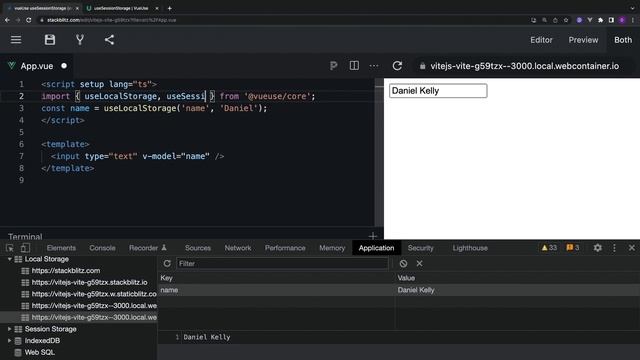
Task: Expand the Session Storage tree node
Action: [x=9, y=329]
